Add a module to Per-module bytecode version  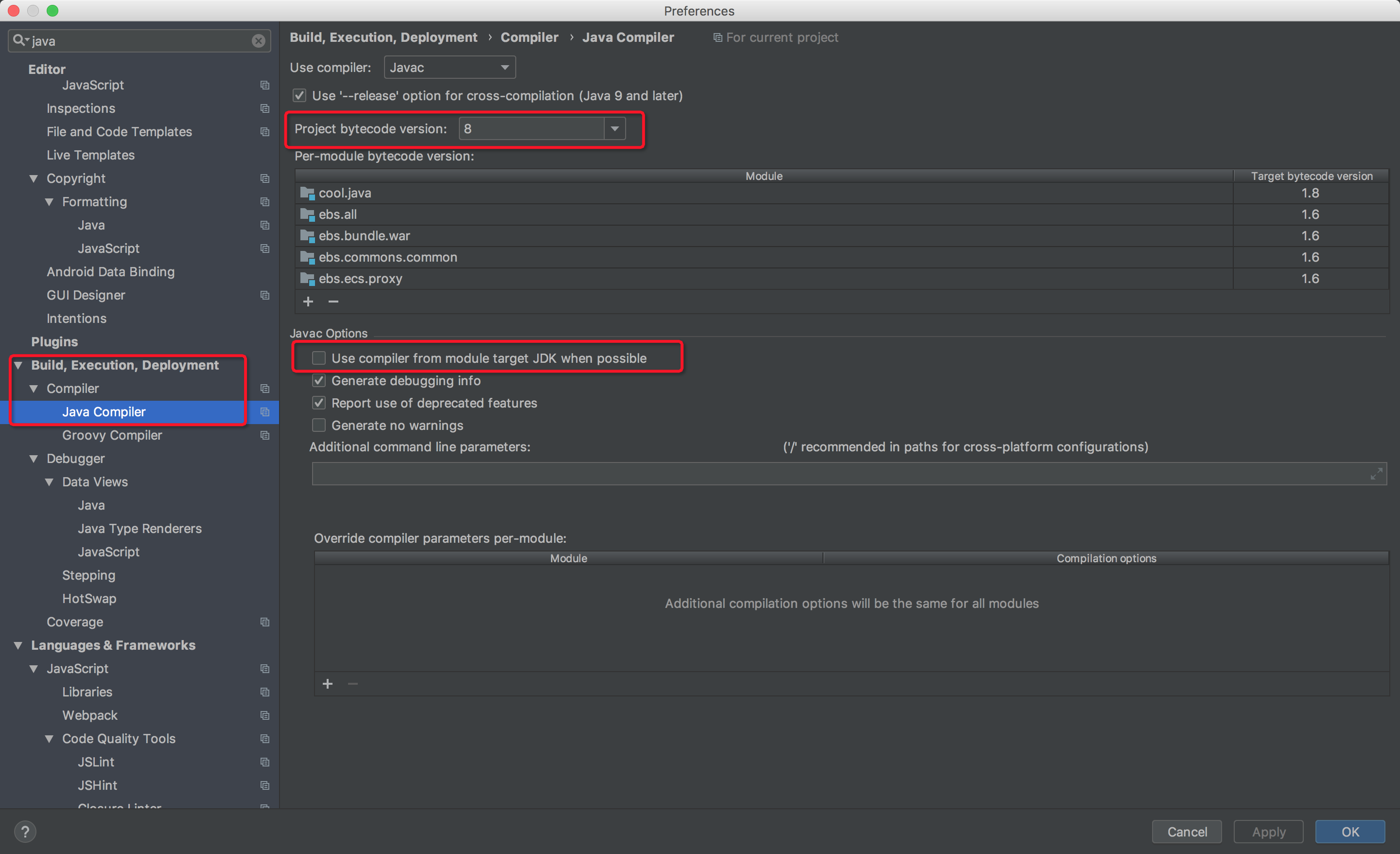[308, 302]
